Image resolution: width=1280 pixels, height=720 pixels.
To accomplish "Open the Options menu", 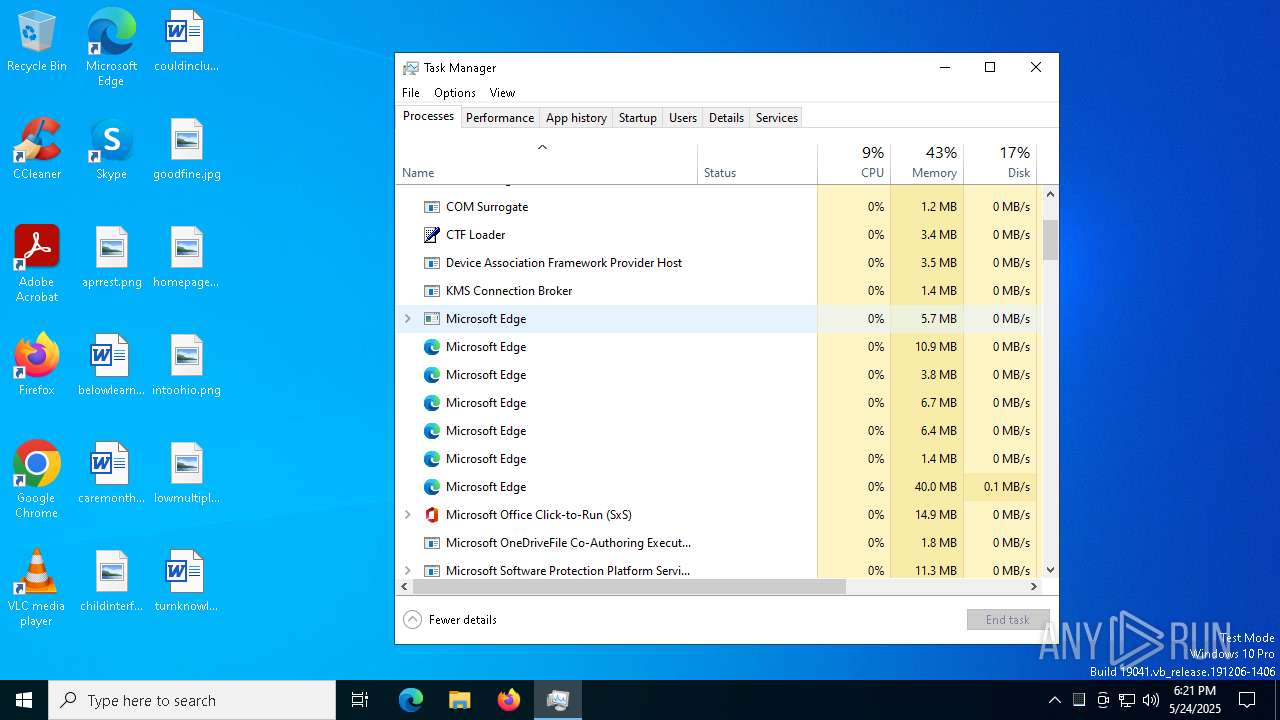I will [455, 93].
